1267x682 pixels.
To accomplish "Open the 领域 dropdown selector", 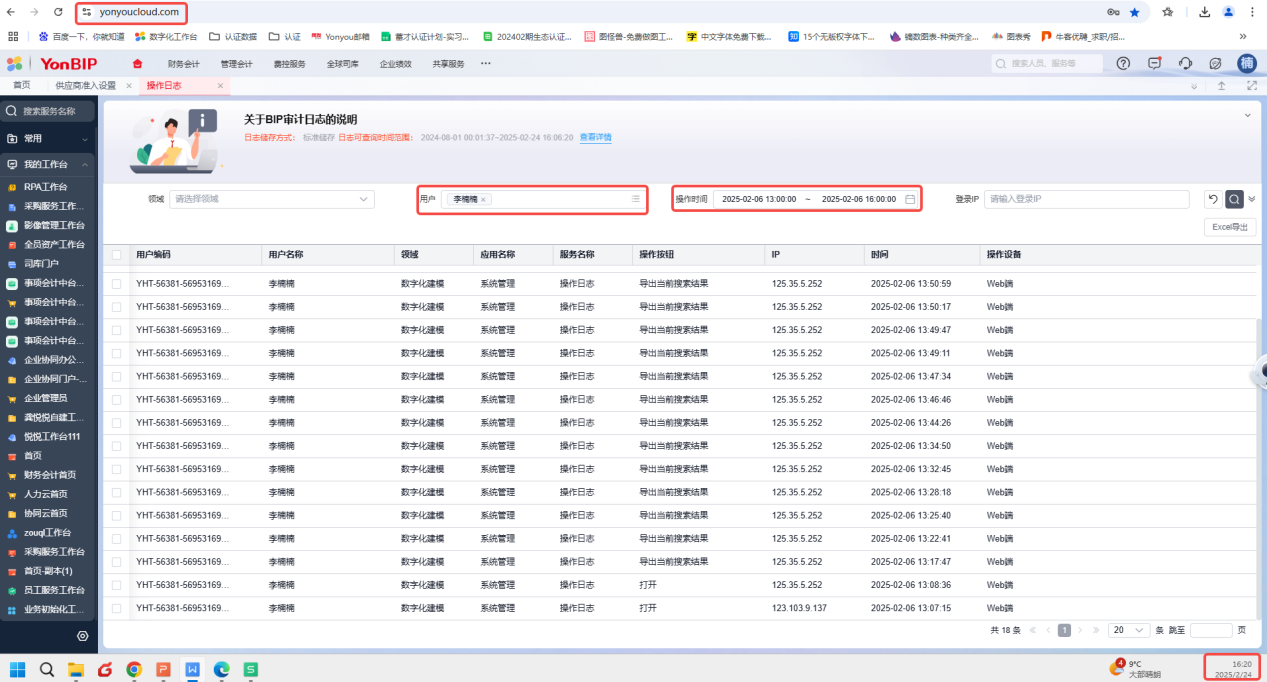I will tap(271, 199).
